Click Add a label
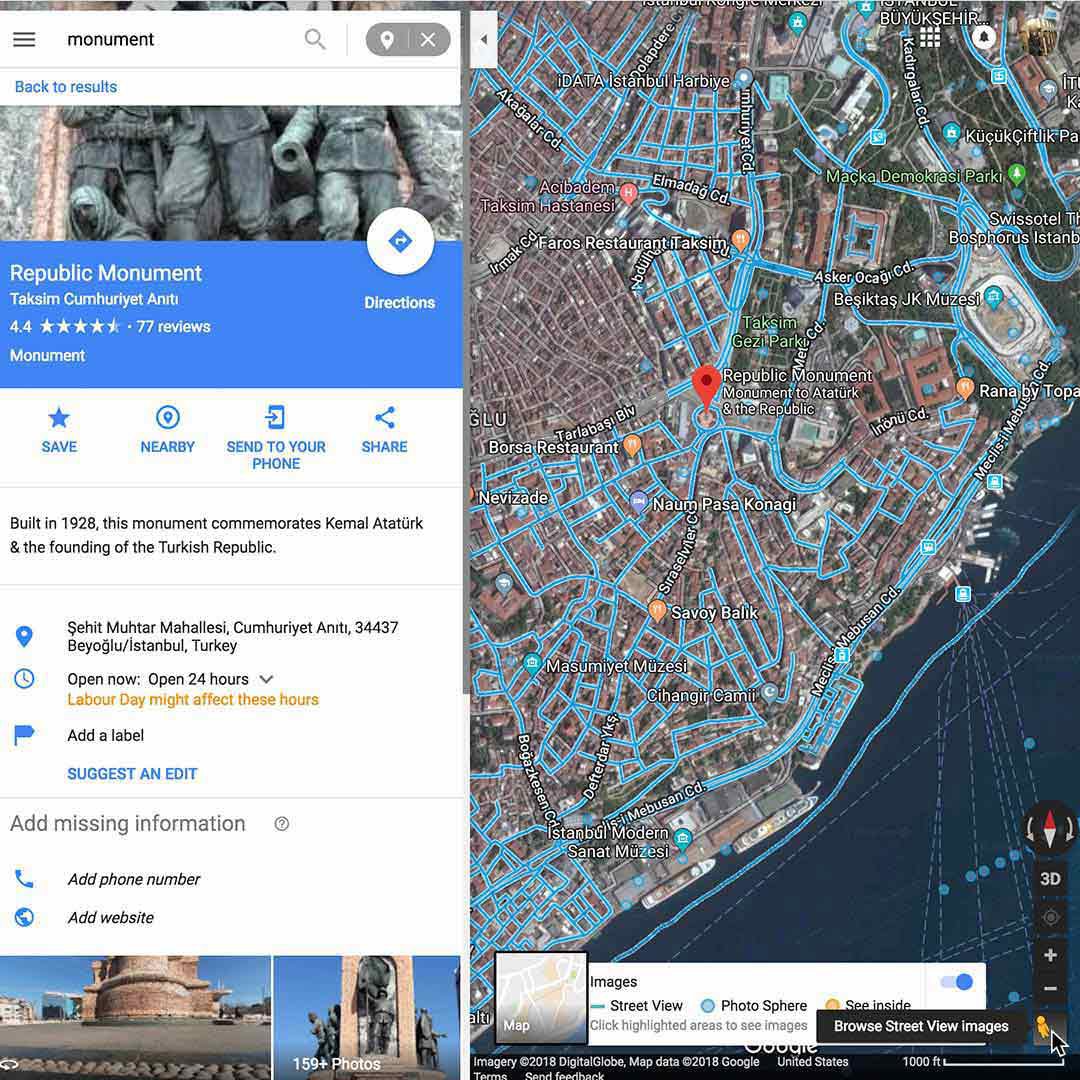The width and height of the screenshot is (1080, 1080). tap(105, 736)
